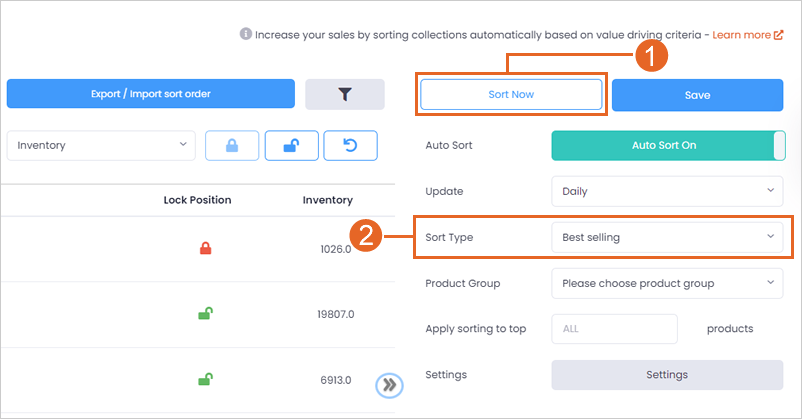Toggle the green unlock on the 6913.0 row
Screen dimensions: 802x419
(206, 380)
